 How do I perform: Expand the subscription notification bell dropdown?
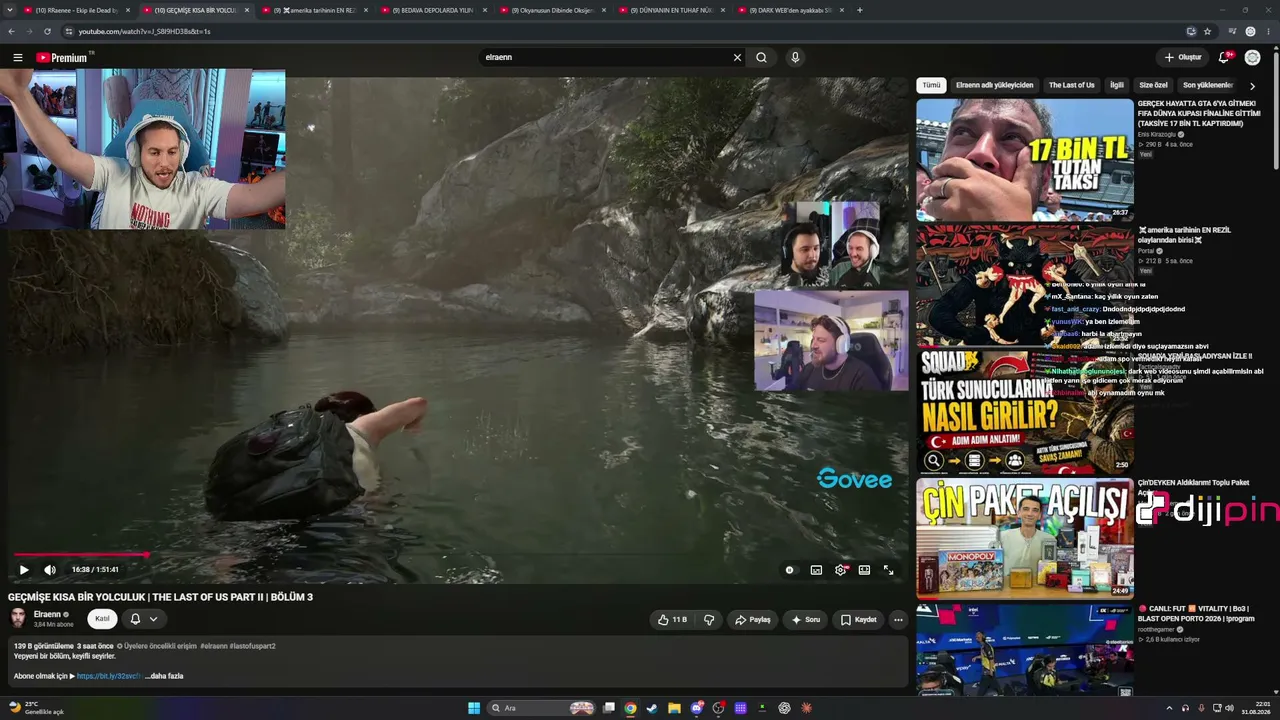tap(144, 619)
